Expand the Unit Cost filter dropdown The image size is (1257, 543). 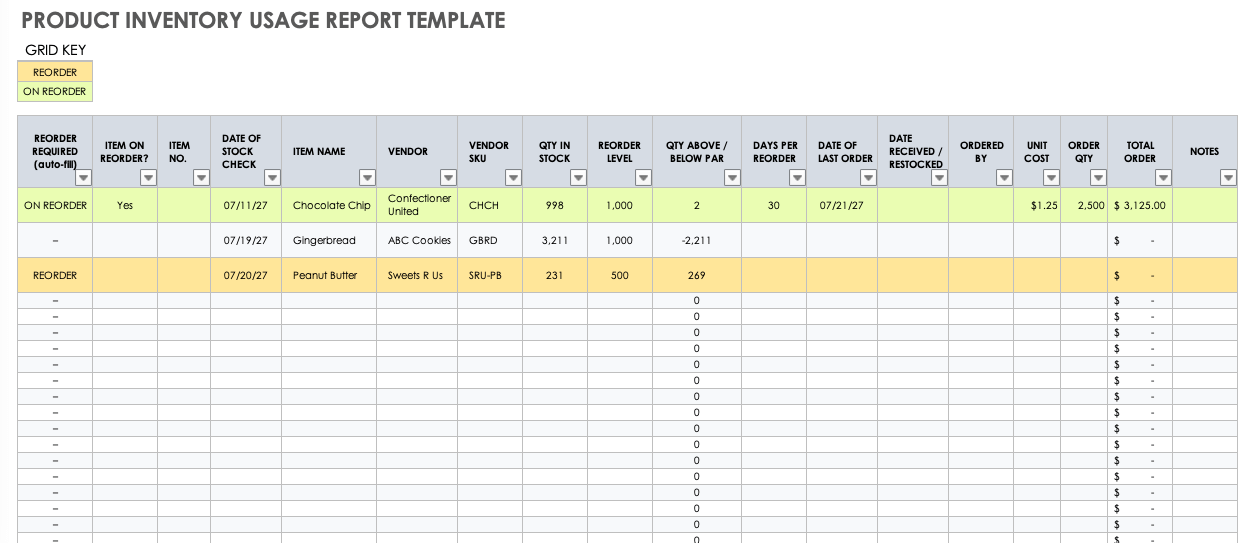point(1051,178)
